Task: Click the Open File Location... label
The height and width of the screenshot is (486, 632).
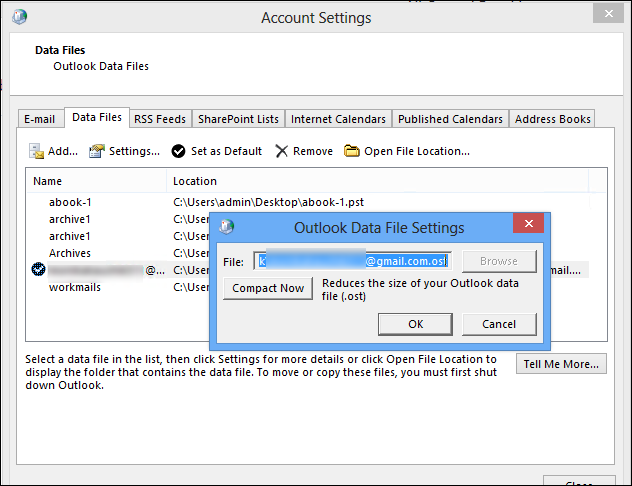Action: [417, 151]
